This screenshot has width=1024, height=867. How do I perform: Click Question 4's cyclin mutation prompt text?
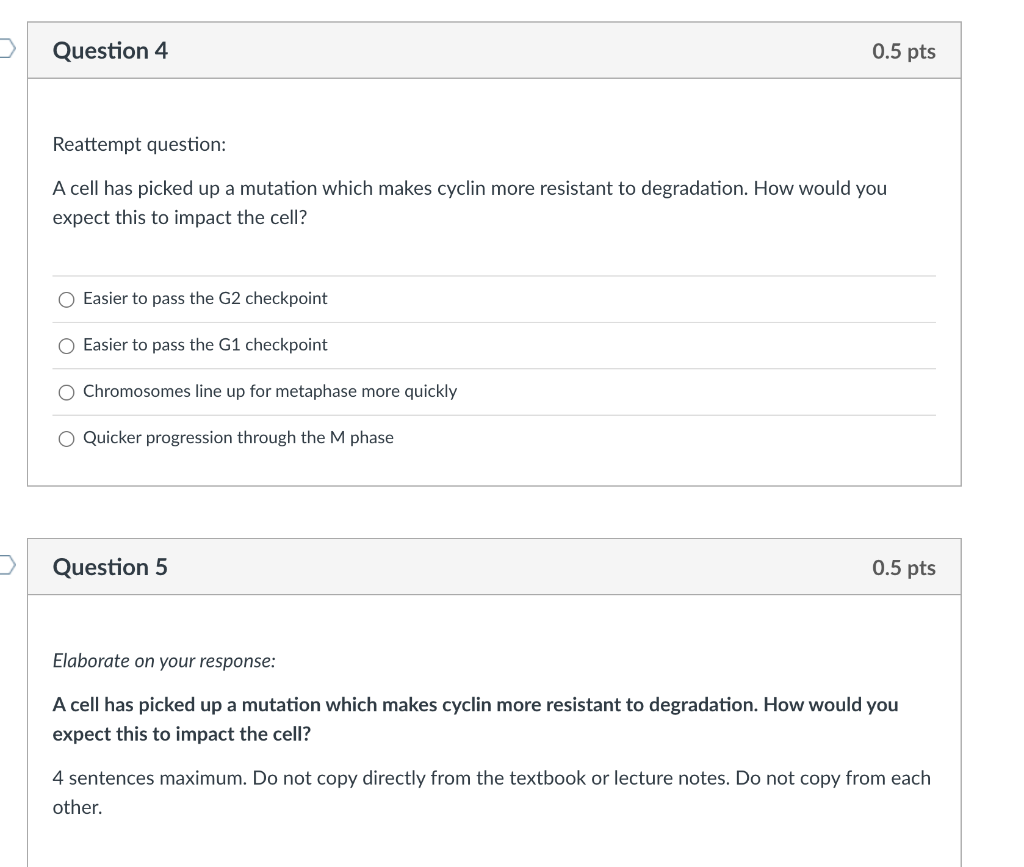pyautogui.click(x=470, y=202)
